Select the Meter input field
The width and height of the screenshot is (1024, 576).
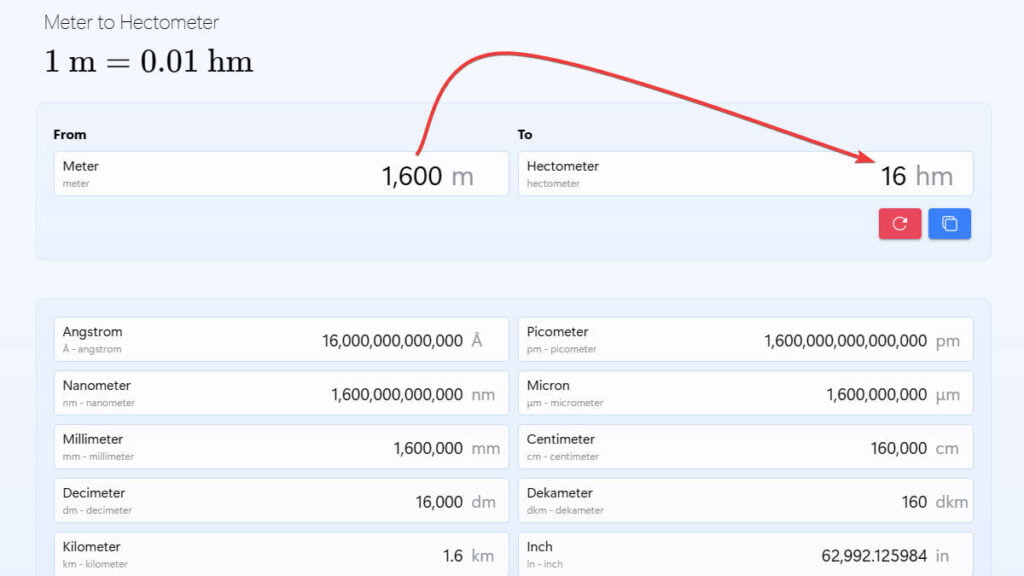280,174
